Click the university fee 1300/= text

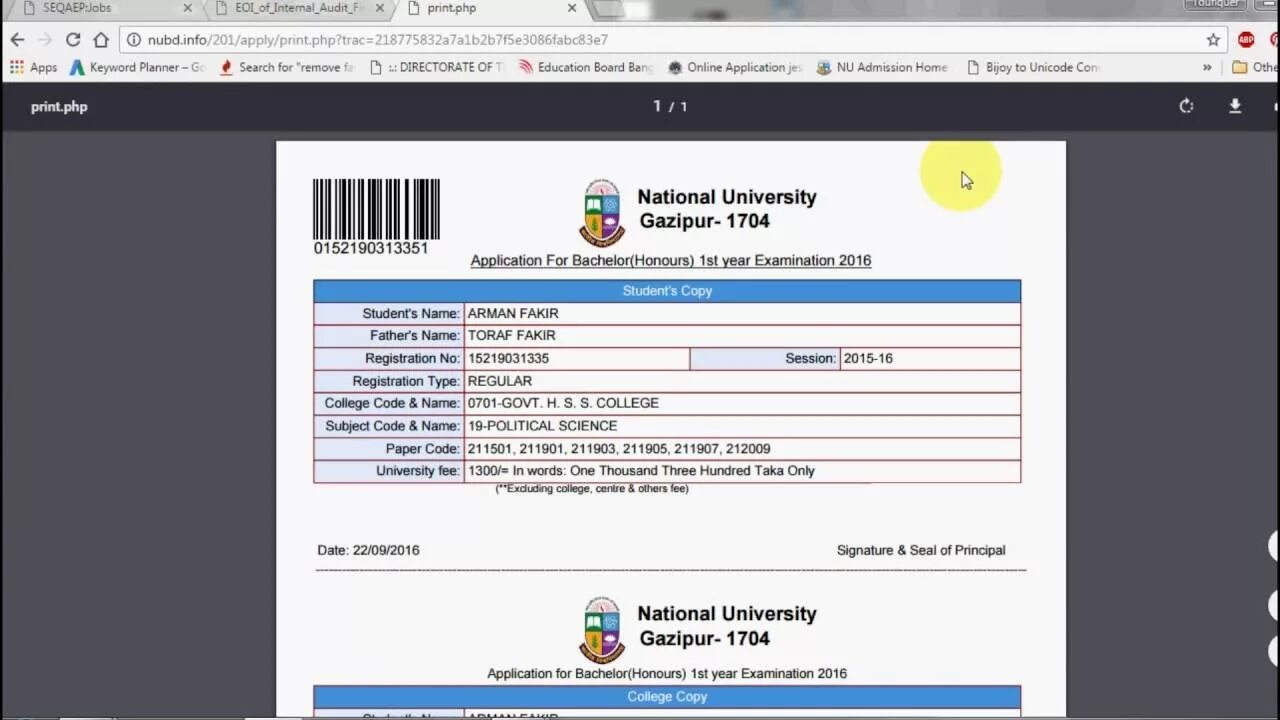click(x=641, y=470)
